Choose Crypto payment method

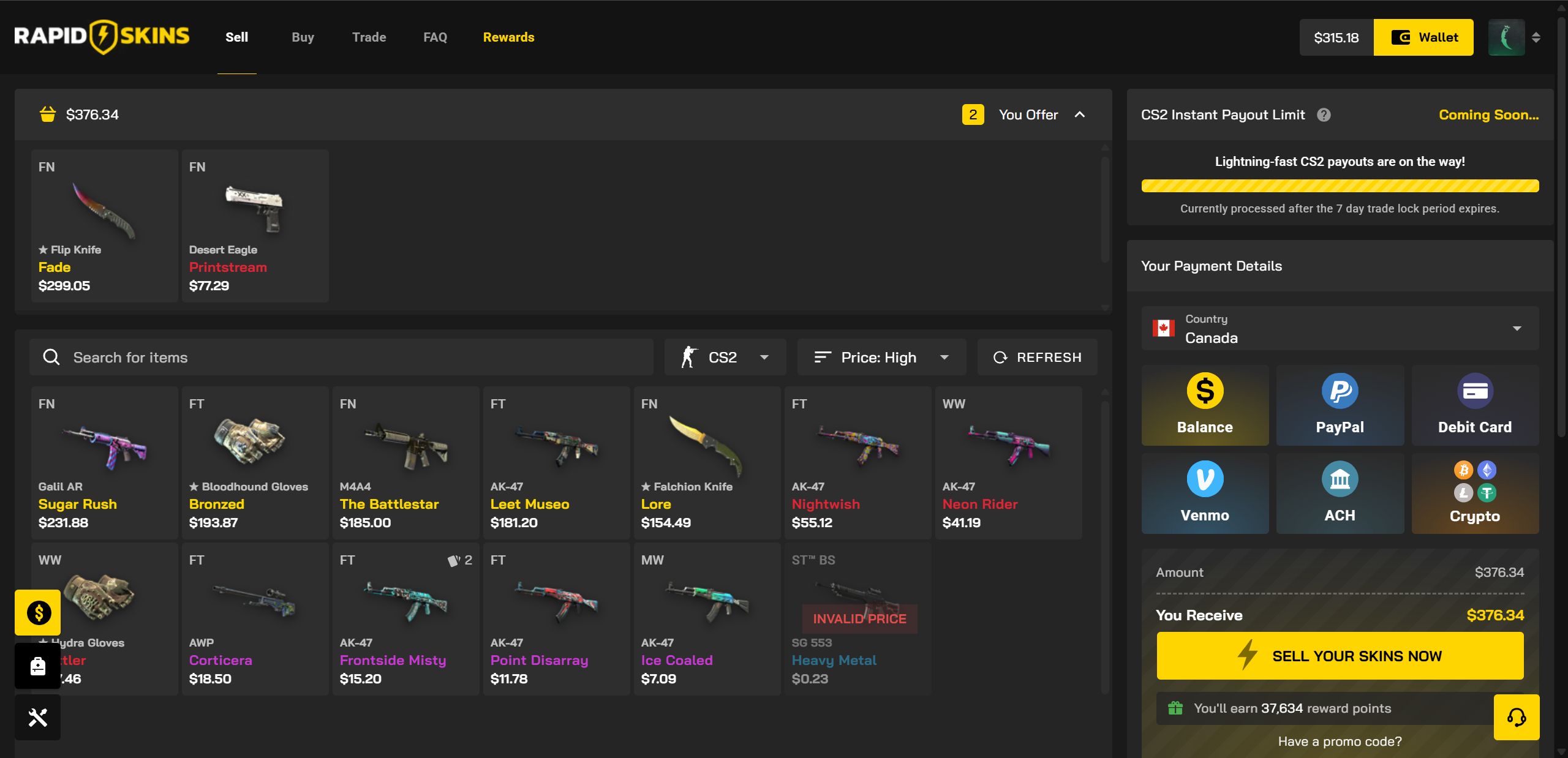tap(1475, 493)
